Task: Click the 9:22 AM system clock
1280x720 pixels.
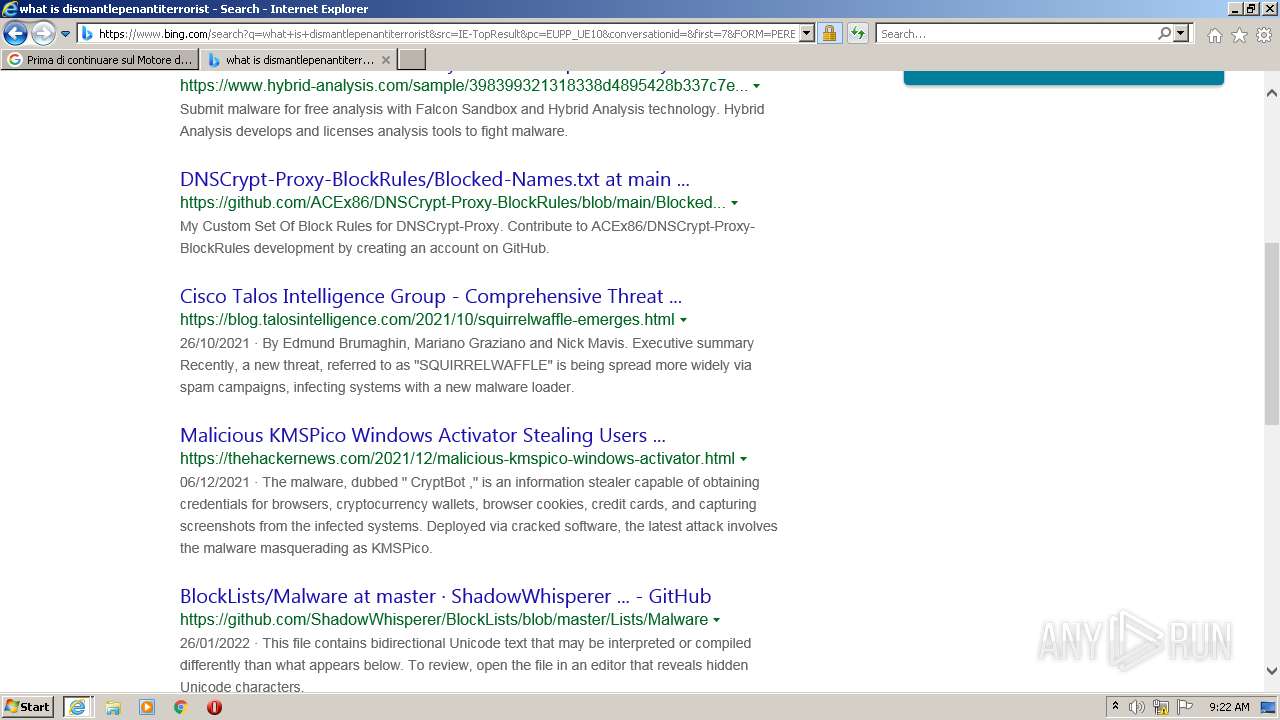Action: [1229, 707]
